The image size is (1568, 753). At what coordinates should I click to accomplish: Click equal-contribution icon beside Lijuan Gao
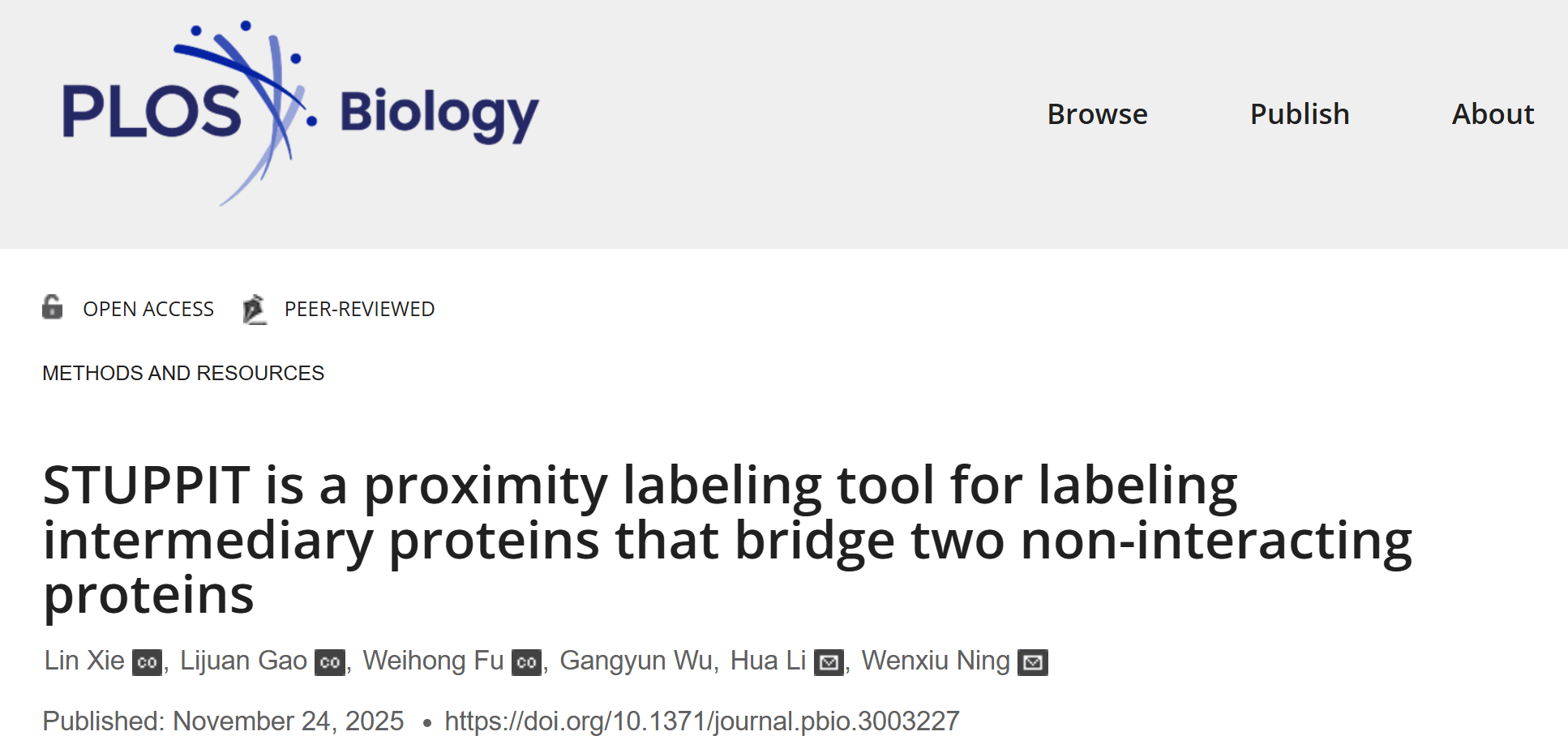pyautogui.click(x=330, y=662)
